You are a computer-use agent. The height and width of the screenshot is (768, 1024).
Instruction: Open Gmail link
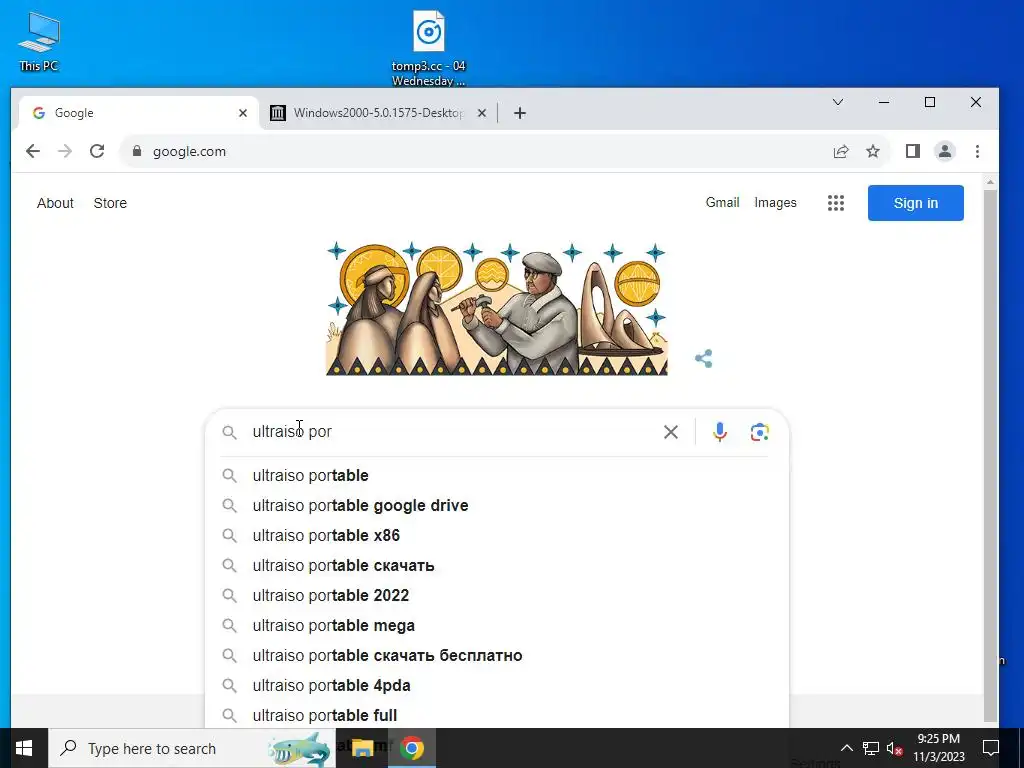click(722, 202)
